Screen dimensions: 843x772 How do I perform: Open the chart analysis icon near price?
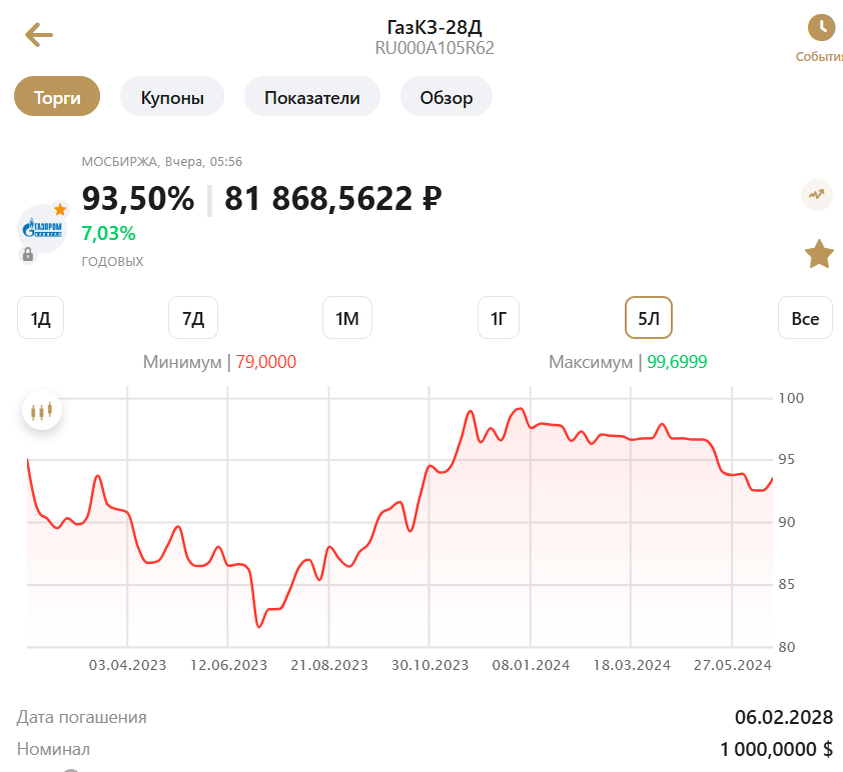[817, 195]
